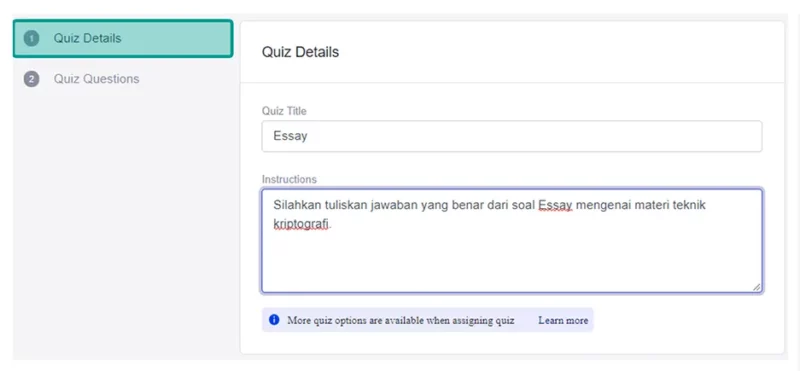800x371 pixels.
Task: Click the Instructions textarea resize grip
Action: (x=757, y=287)
